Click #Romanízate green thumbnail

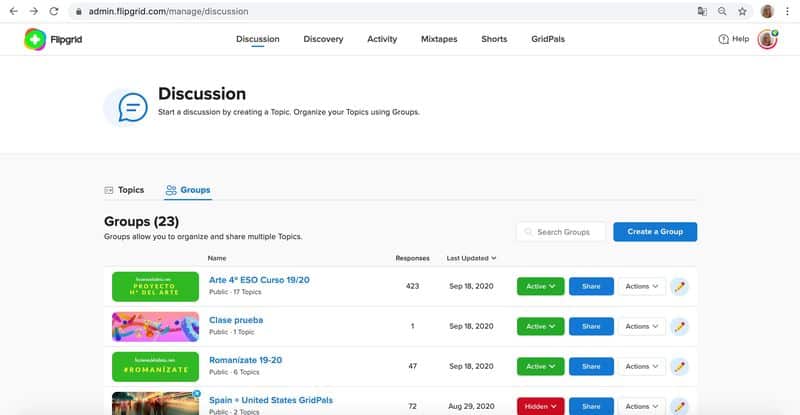[155, 367]
